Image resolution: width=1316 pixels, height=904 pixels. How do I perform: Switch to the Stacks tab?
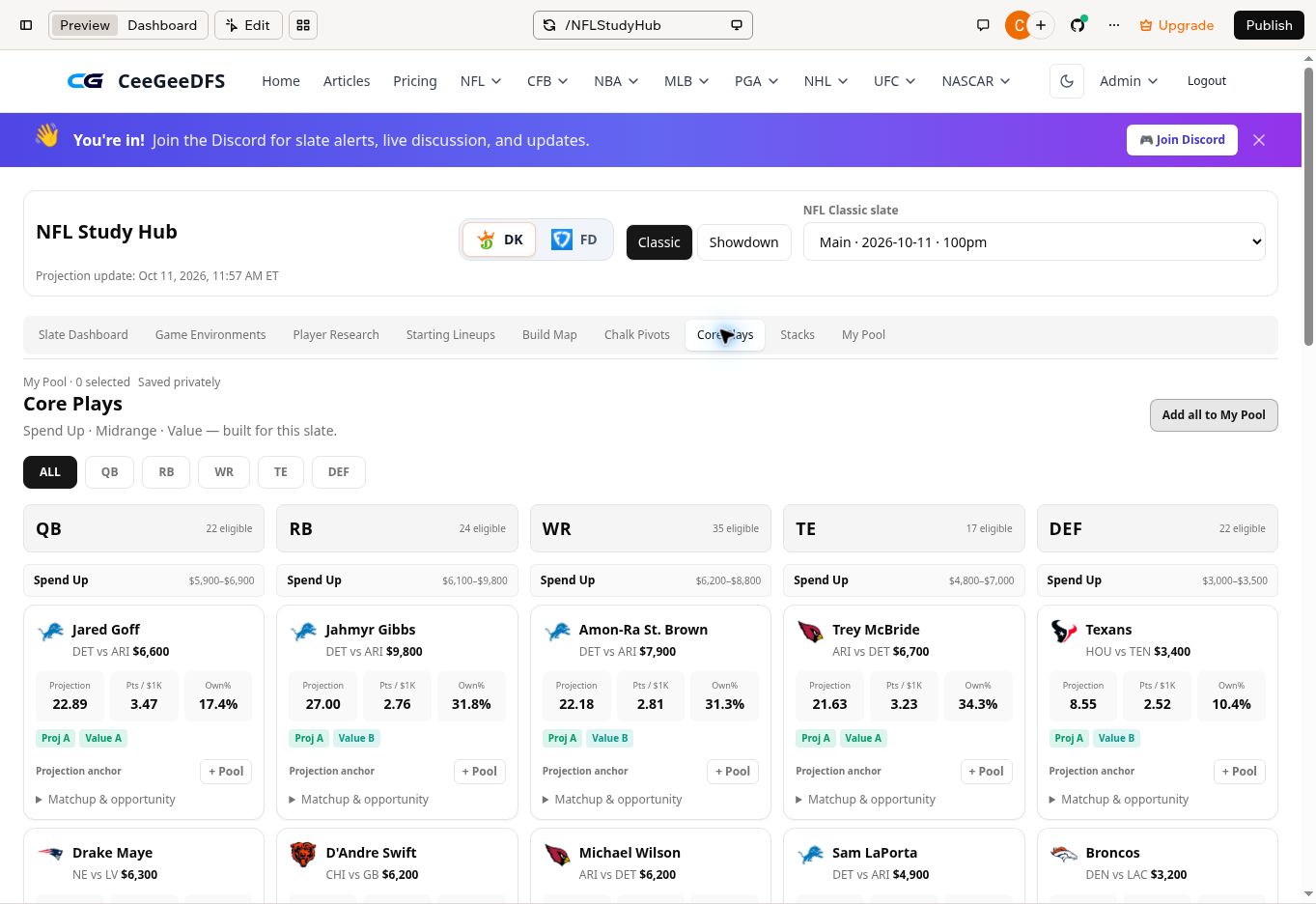click(798, 335)
